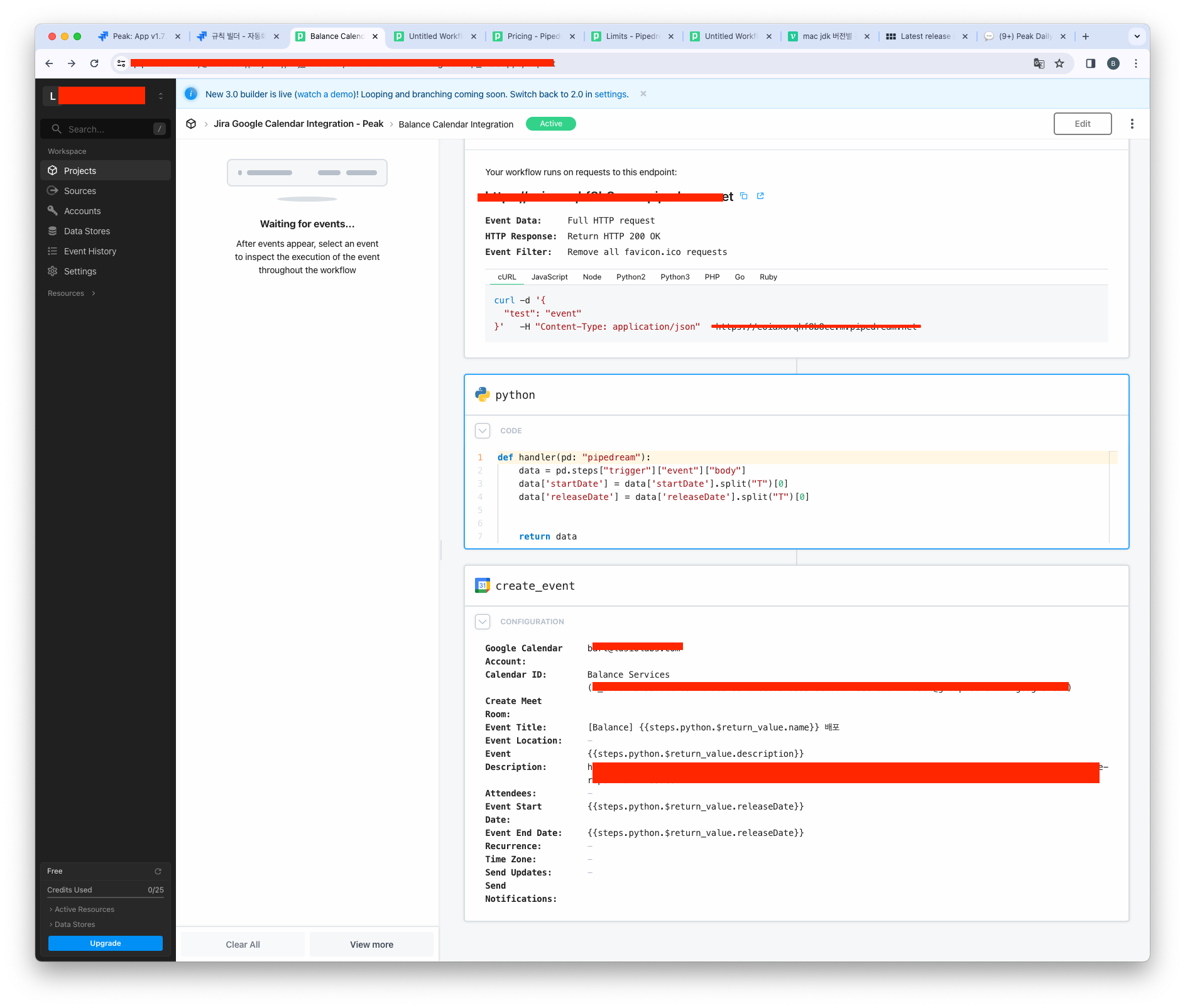Image resolution: width=1185 pixels, height=1008 pixels.
Task: Expand the Resources section in sidebar
Action: tap(72, 293)
